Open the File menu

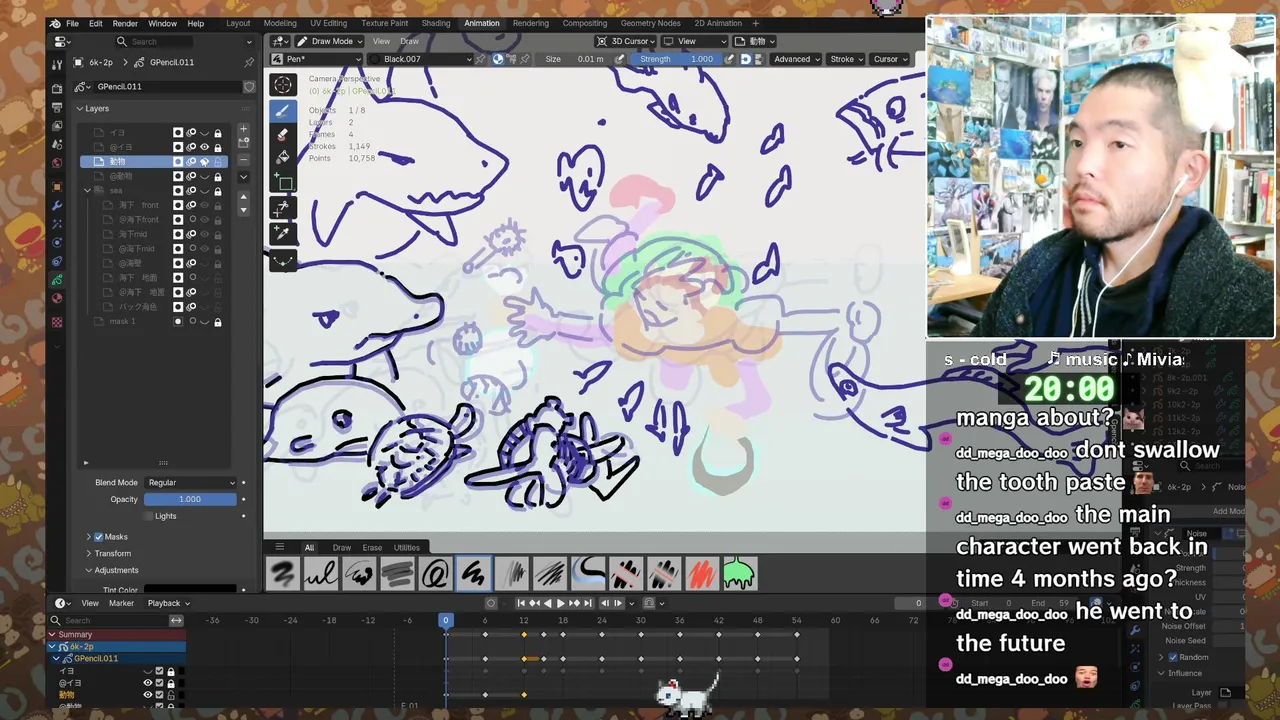click(72, 23)
